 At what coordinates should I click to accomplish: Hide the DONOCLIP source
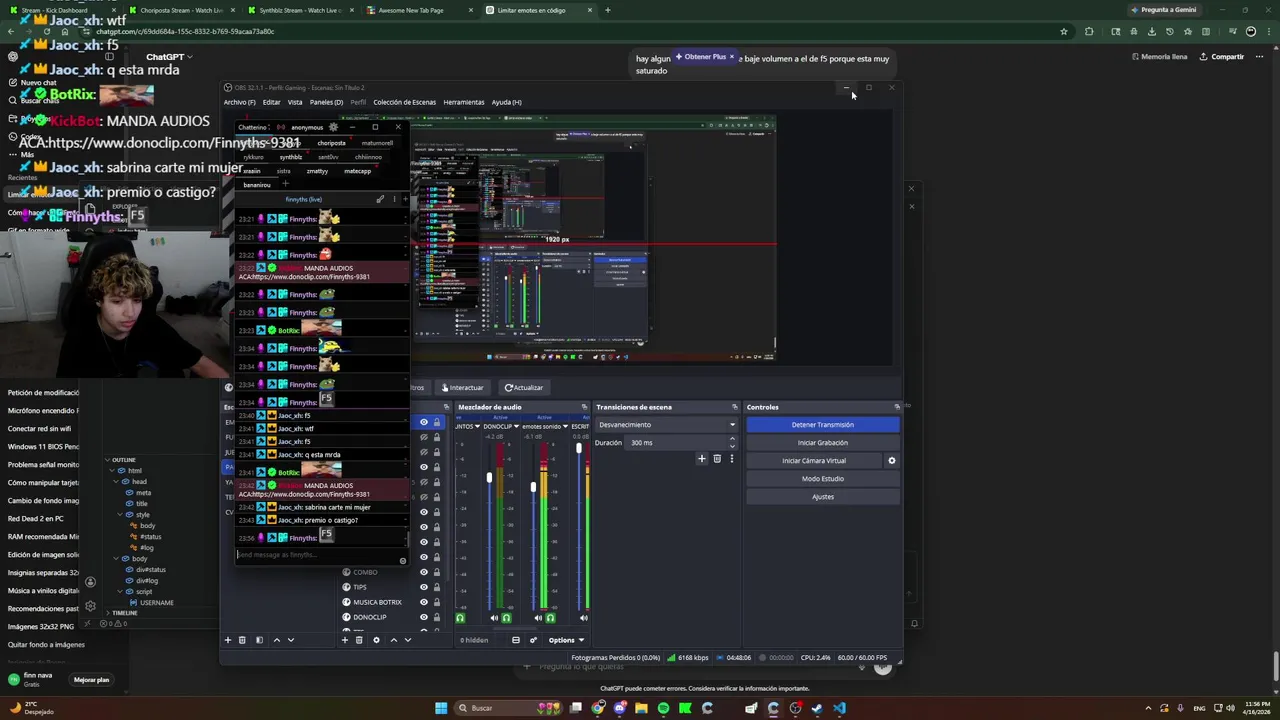click(424, 617)
